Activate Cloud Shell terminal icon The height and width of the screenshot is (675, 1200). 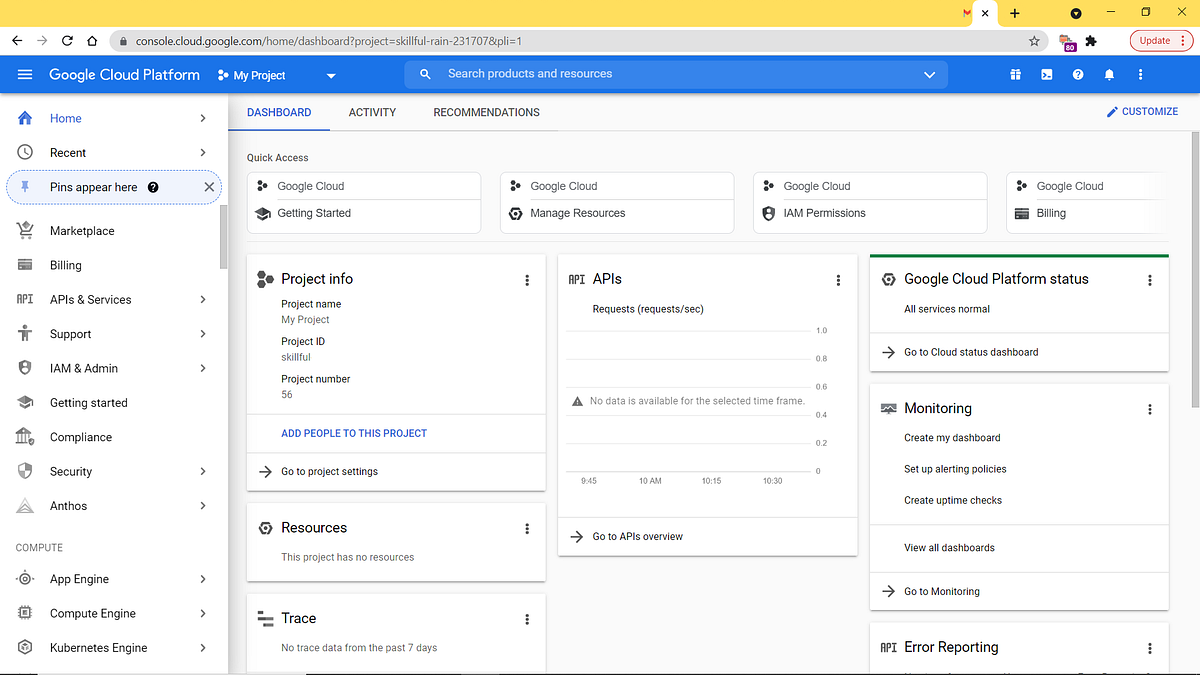[1047, 75]
